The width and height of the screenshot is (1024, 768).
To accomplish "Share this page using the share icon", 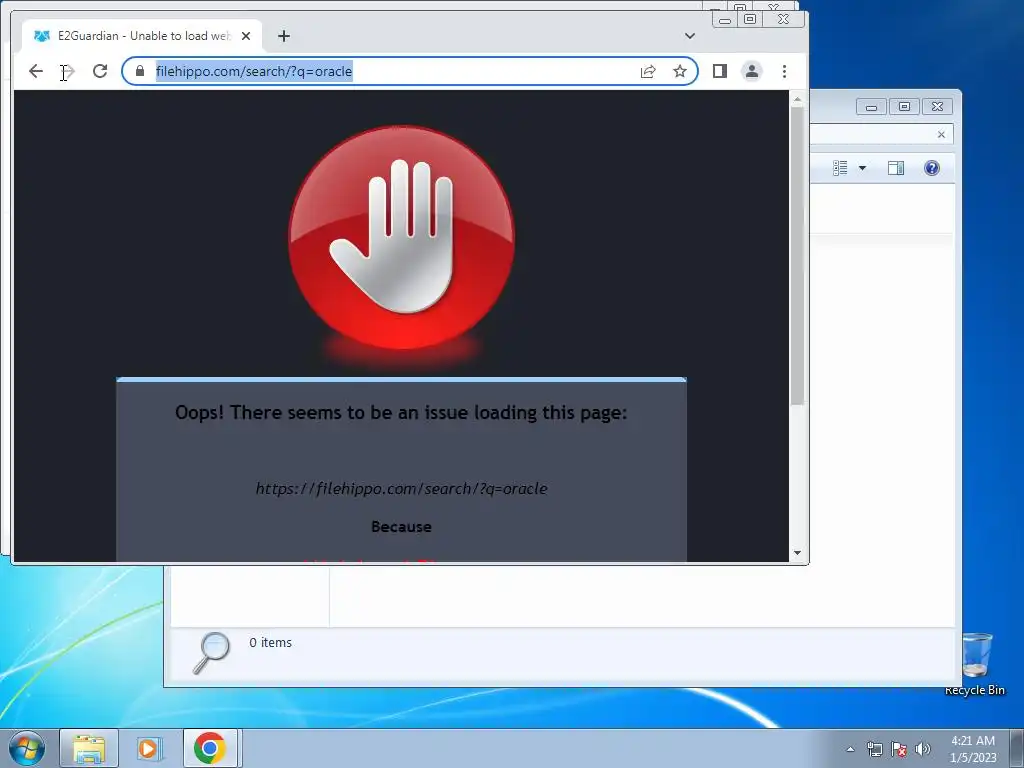I will (x=648, y=71).
